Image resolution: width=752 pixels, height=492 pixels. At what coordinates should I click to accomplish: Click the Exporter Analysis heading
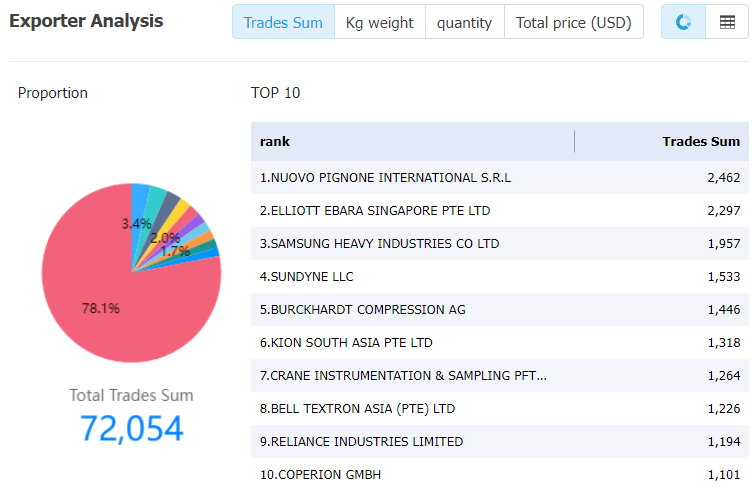[86, 21]
